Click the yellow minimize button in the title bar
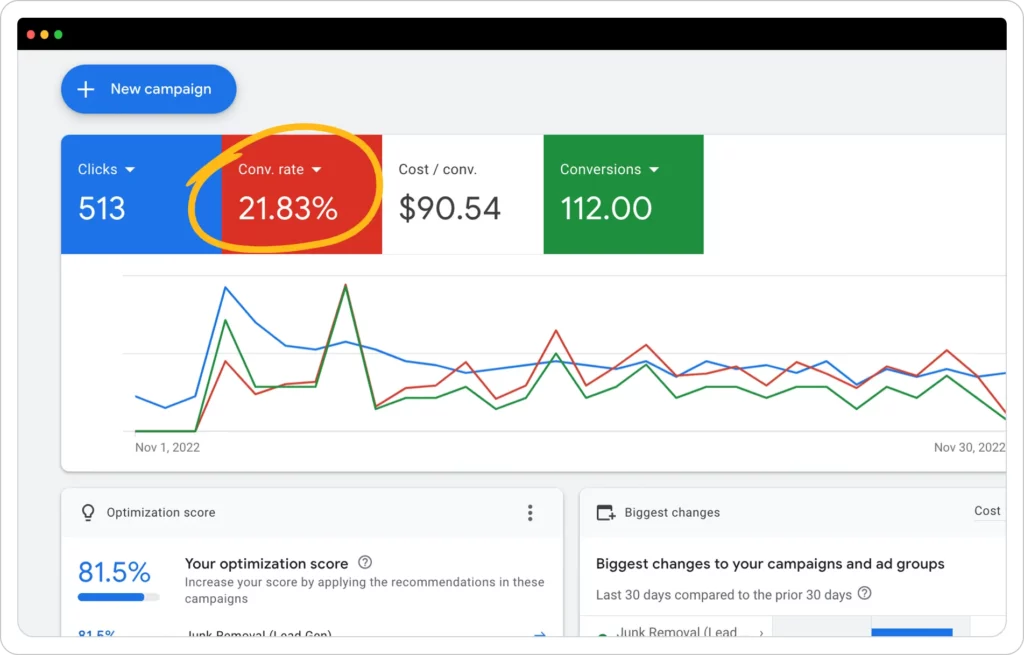 [44, 35]
